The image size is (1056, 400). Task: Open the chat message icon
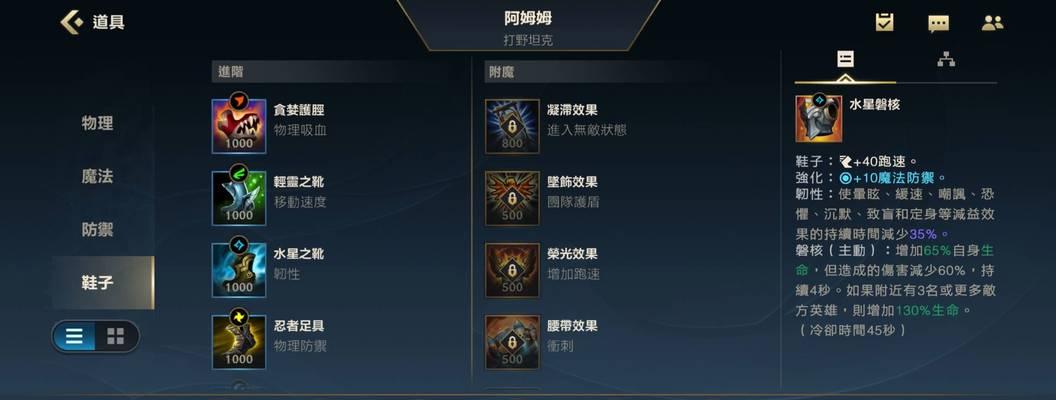point(938,24)
